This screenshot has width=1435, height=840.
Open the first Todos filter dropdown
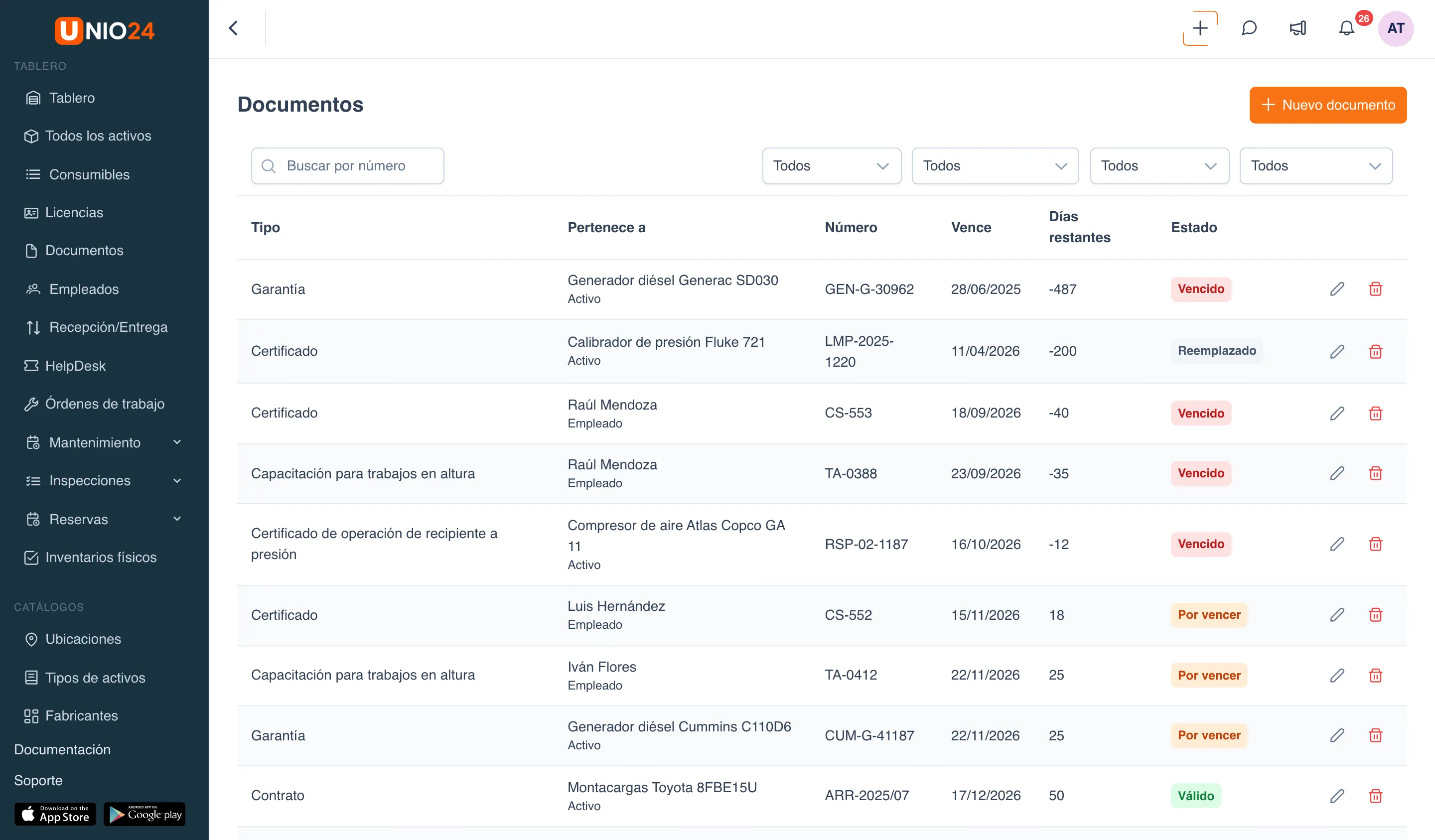[832, 166]
